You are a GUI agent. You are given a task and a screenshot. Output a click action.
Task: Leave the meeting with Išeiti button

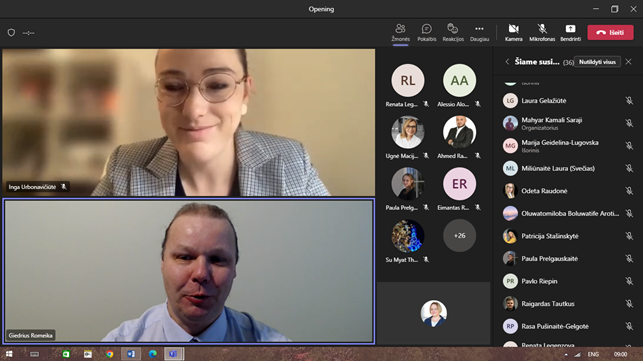(x=610, y=32)
